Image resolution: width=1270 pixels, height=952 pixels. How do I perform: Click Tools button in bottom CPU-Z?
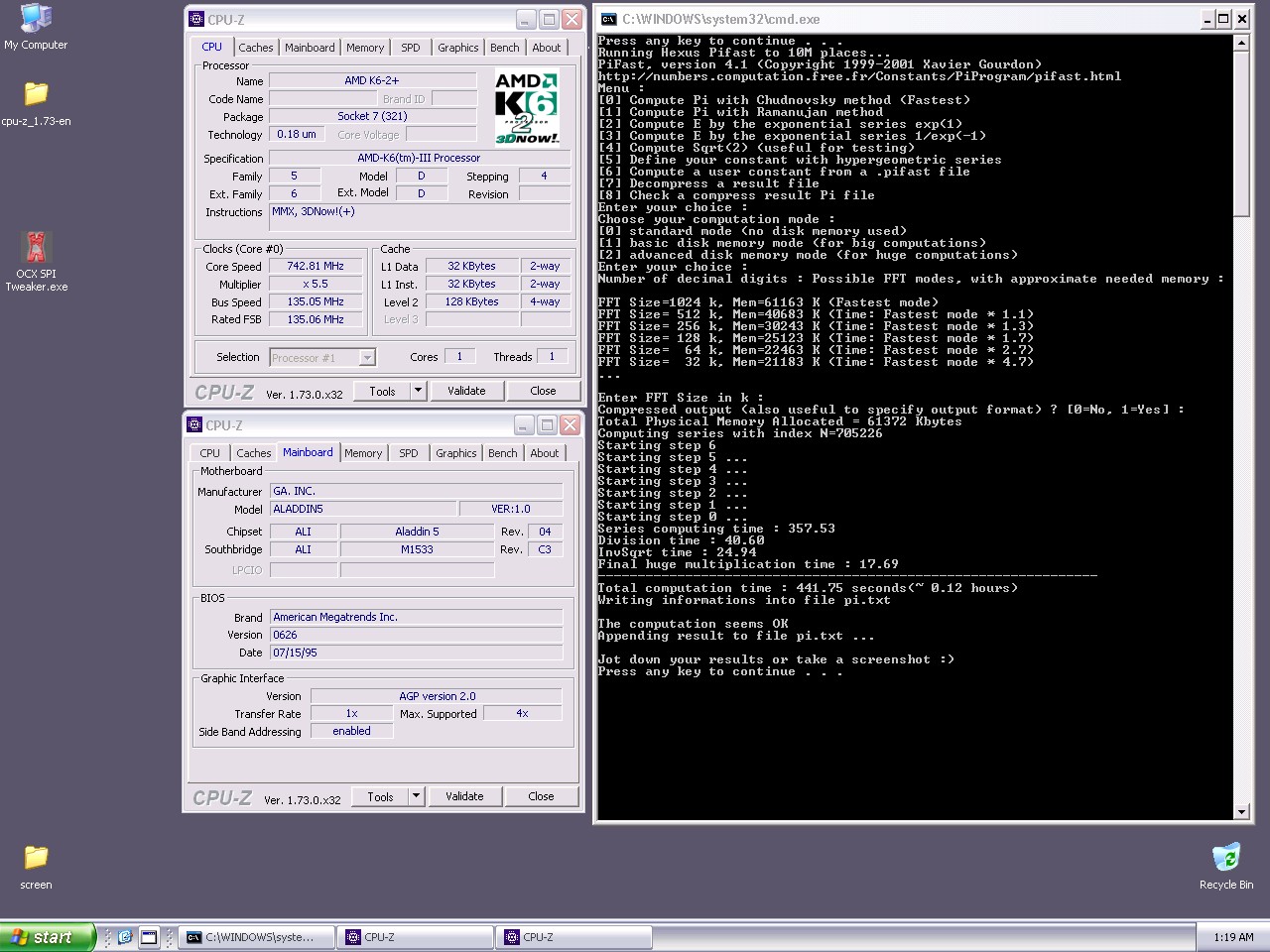(x=380, y=796)
